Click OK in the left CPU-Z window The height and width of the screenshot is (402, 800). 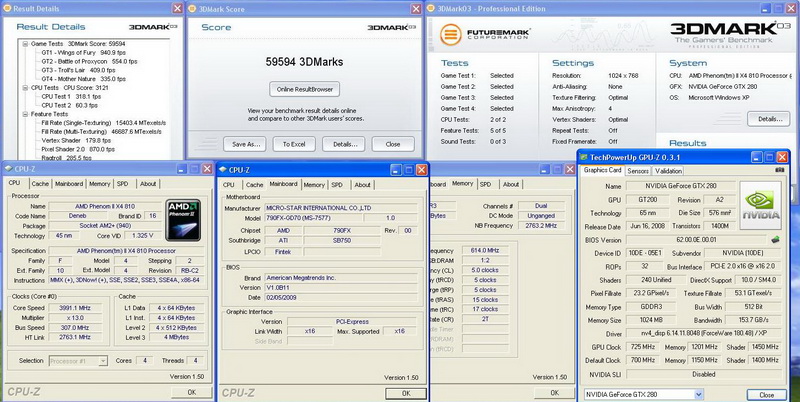click(x=191, y=392)
